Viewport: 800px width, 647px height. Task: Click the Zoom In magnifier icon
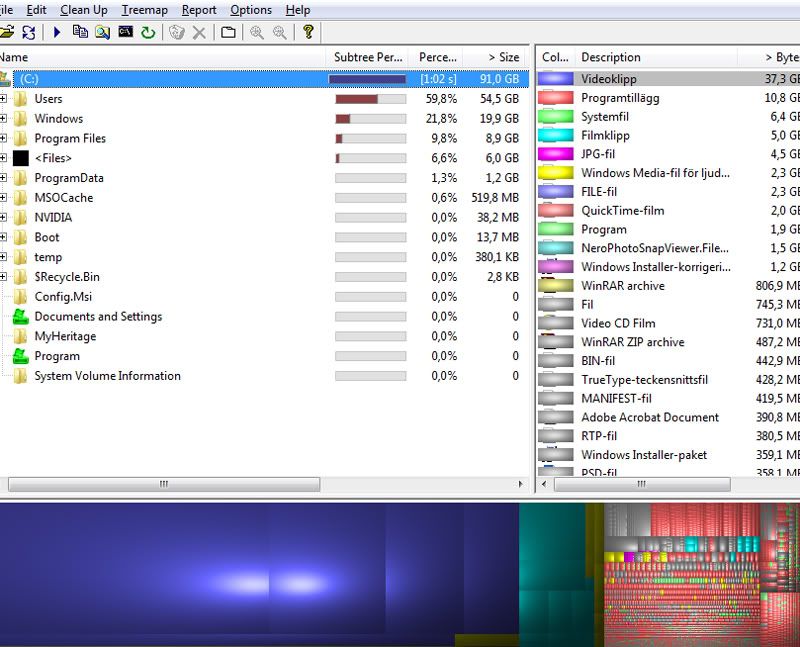pyautogui.click(x=257, y=32)
